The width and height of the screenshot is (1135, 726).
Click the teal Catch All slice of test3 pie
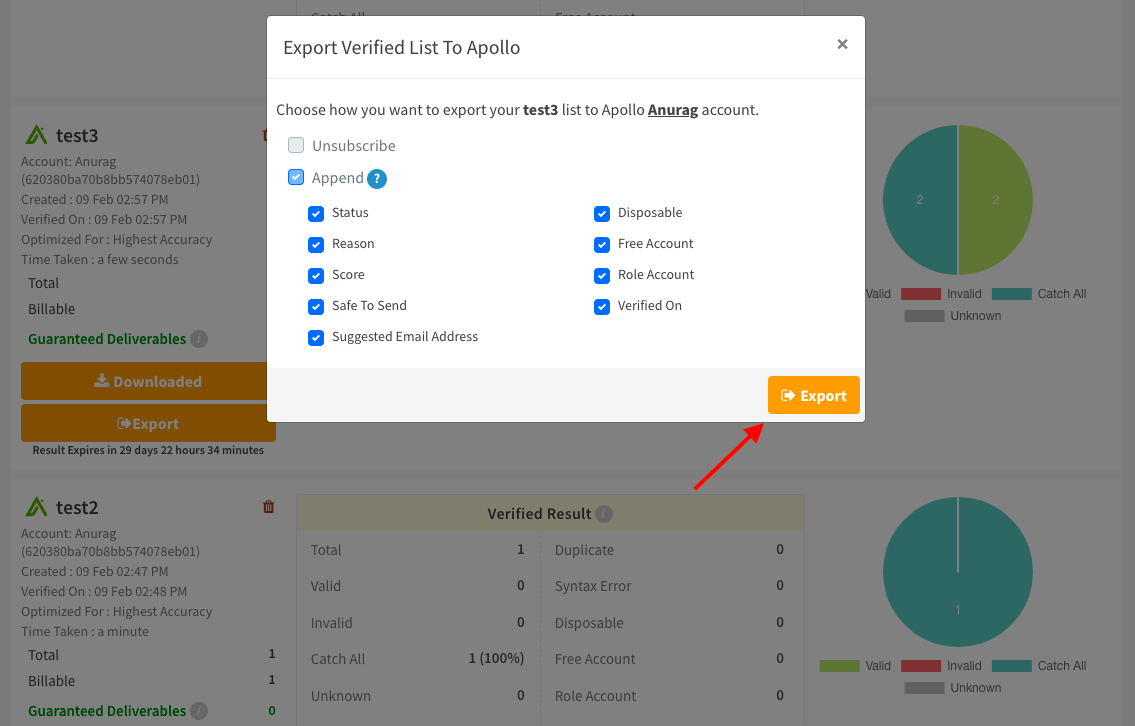(920, 200)
